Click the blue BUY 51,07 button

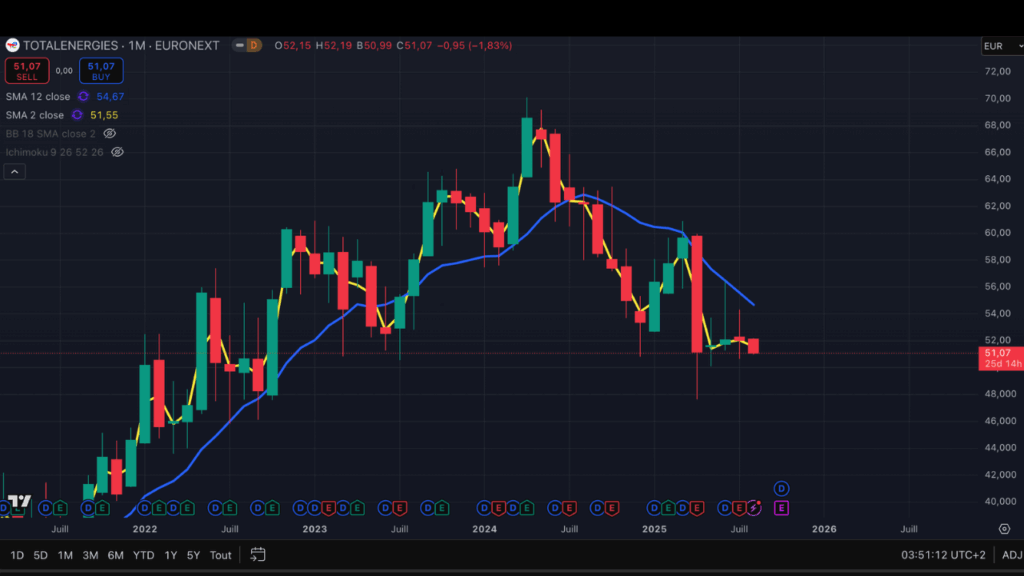[101, 71]
